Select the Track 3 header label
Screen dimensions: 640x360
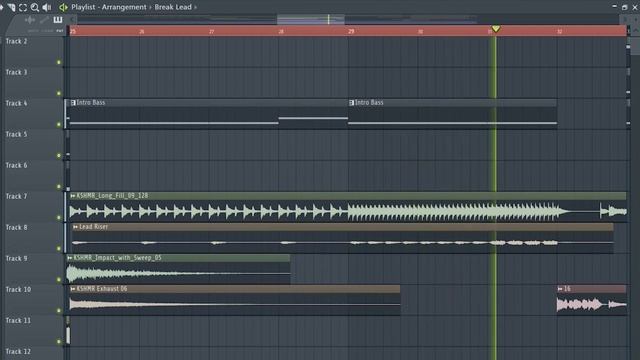16,72
